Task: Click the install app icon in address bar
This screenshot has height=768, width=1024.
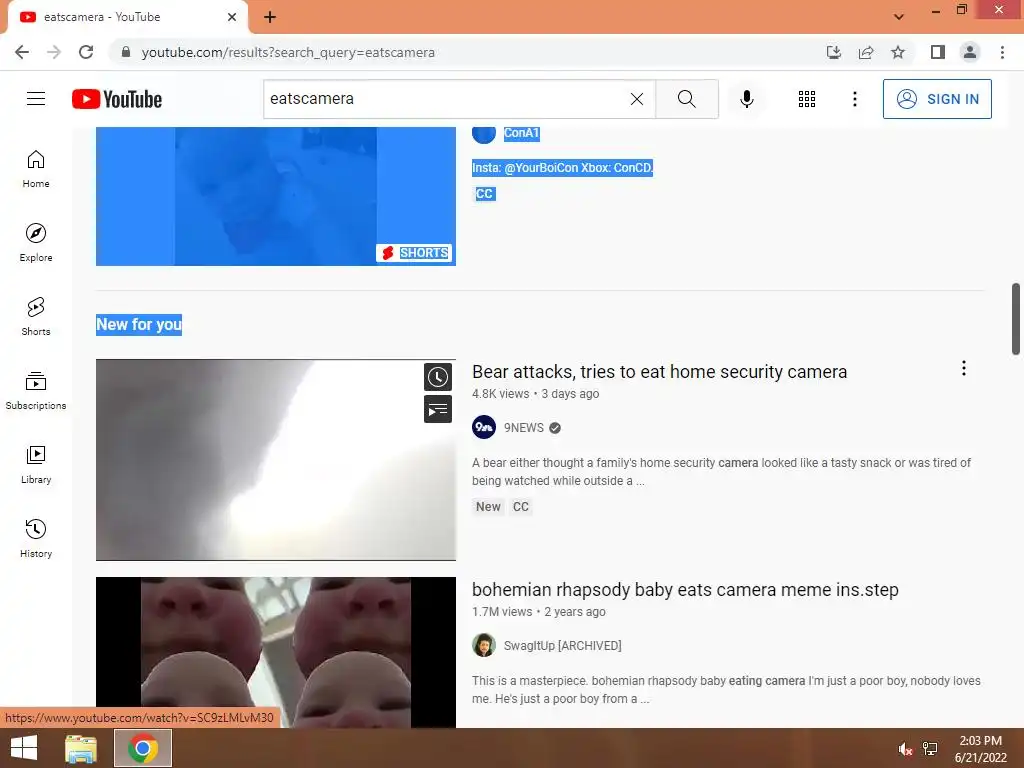Action: 834,52
